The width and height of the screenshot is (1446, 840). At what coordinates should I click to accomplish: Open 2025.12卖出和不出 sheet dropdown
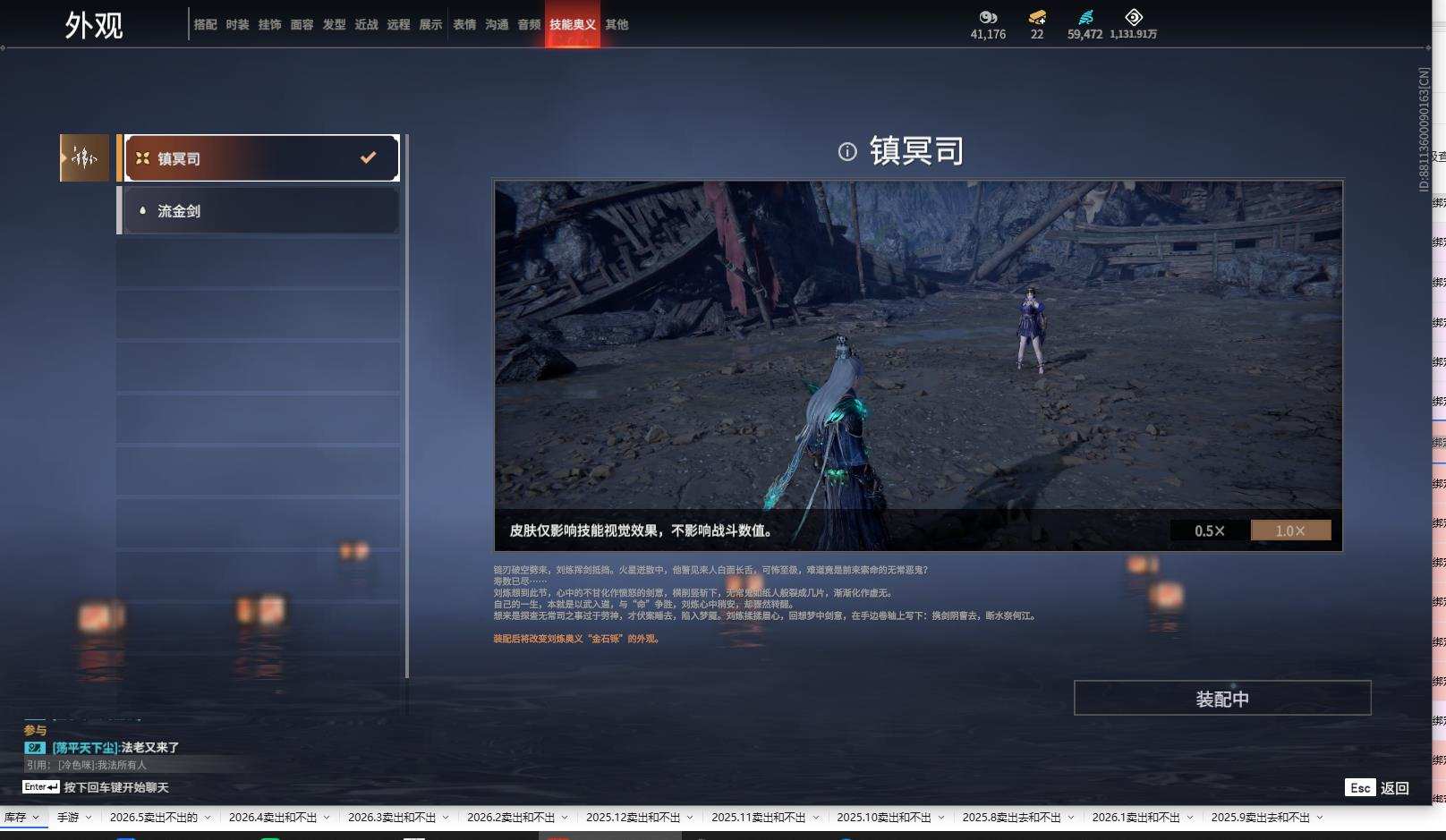point(690,818)
